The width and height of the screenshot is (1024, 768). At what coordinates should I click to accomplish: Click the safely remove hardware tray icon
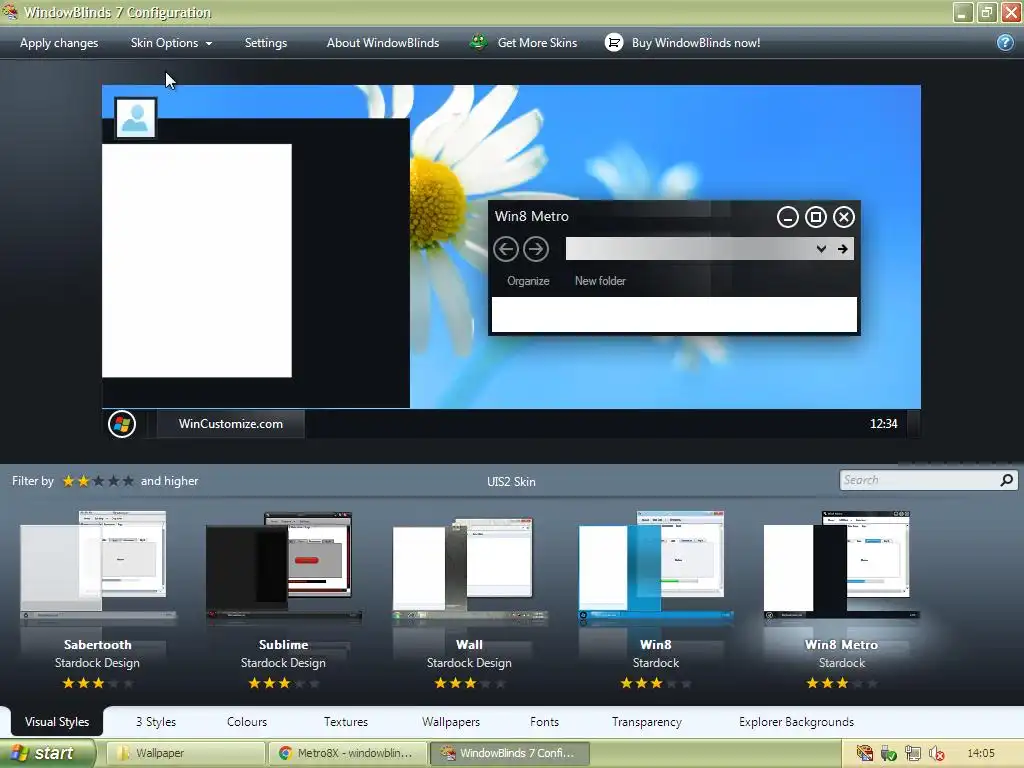click(889, 754)
